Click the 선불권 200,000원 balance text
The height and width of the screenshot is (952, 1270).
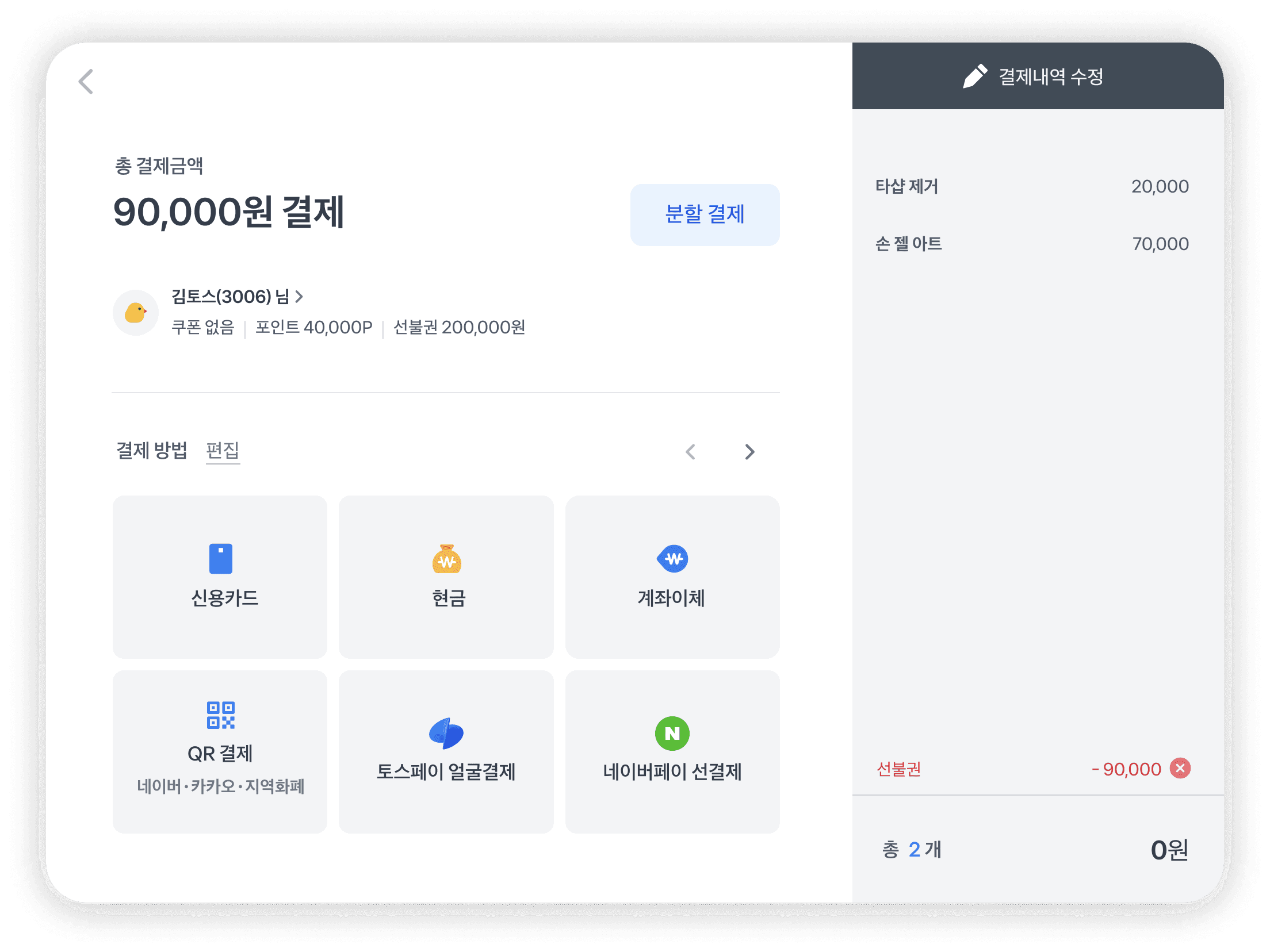point(459,327)
